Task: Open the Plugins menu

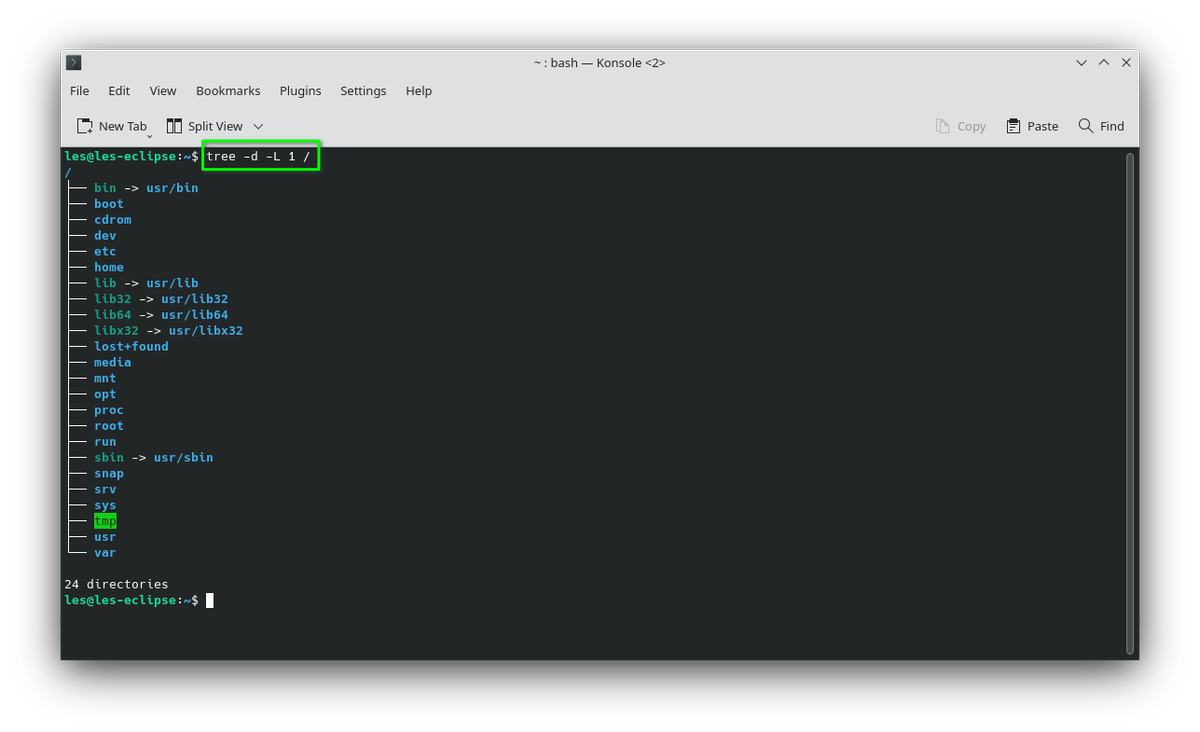Action: [x=300, y=90]
